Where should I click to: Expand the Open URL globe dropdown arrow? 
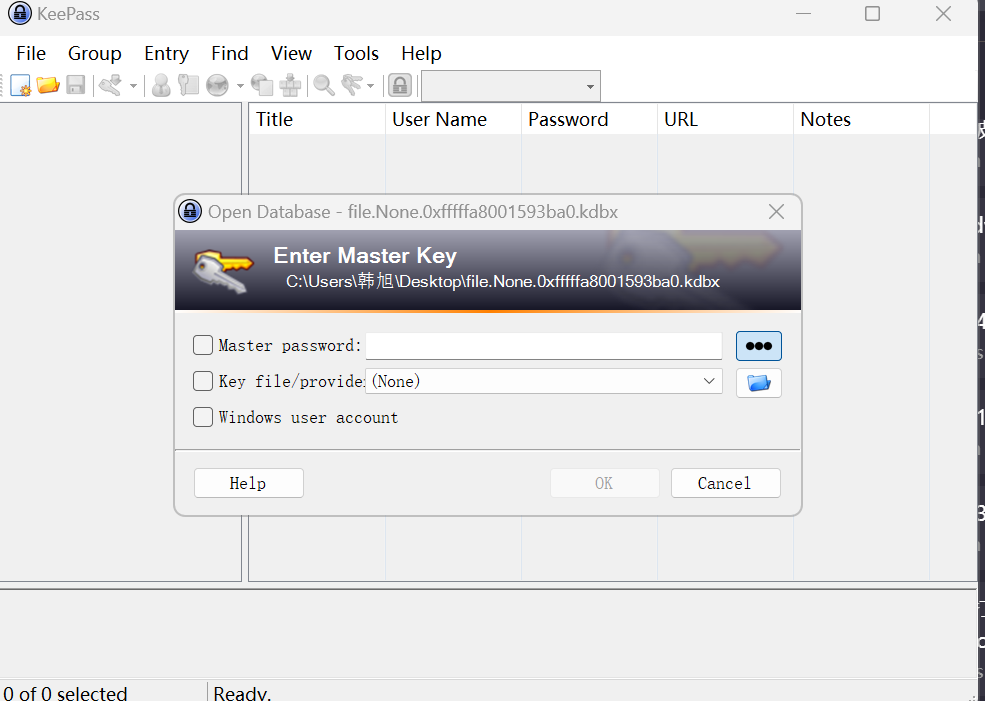240,86
